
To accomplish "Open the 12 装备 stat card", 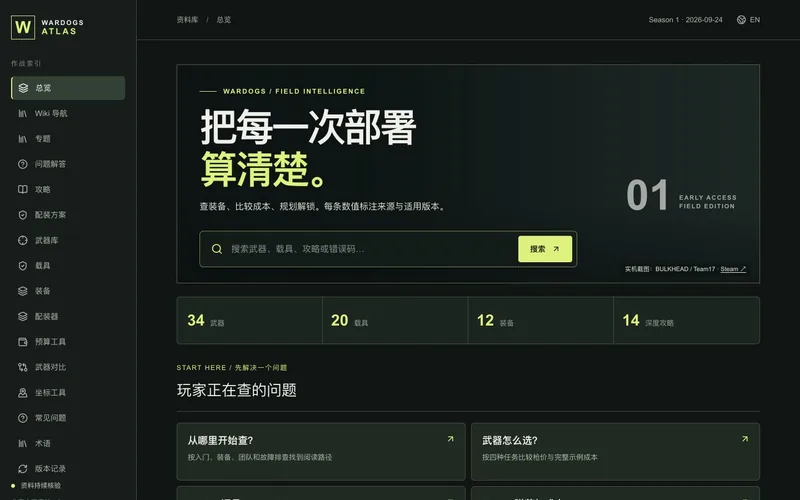I will [541, 320].
